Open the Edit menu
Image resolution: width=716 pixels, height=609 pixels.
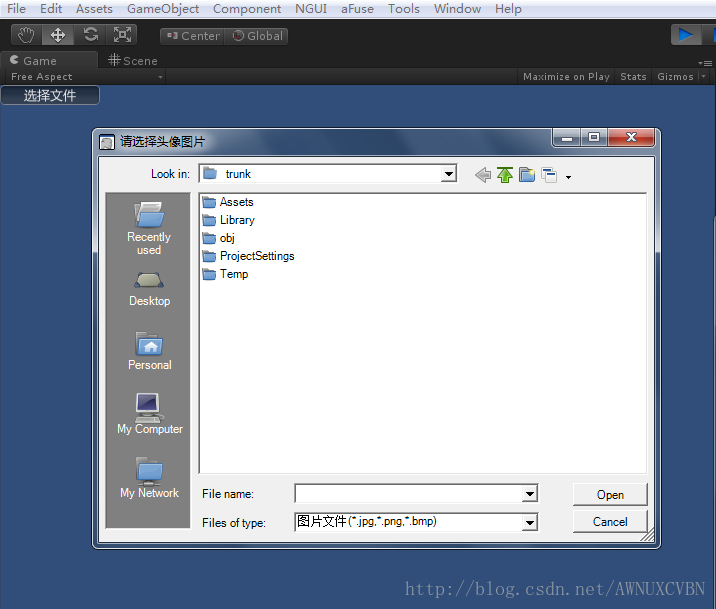(51, 9)
